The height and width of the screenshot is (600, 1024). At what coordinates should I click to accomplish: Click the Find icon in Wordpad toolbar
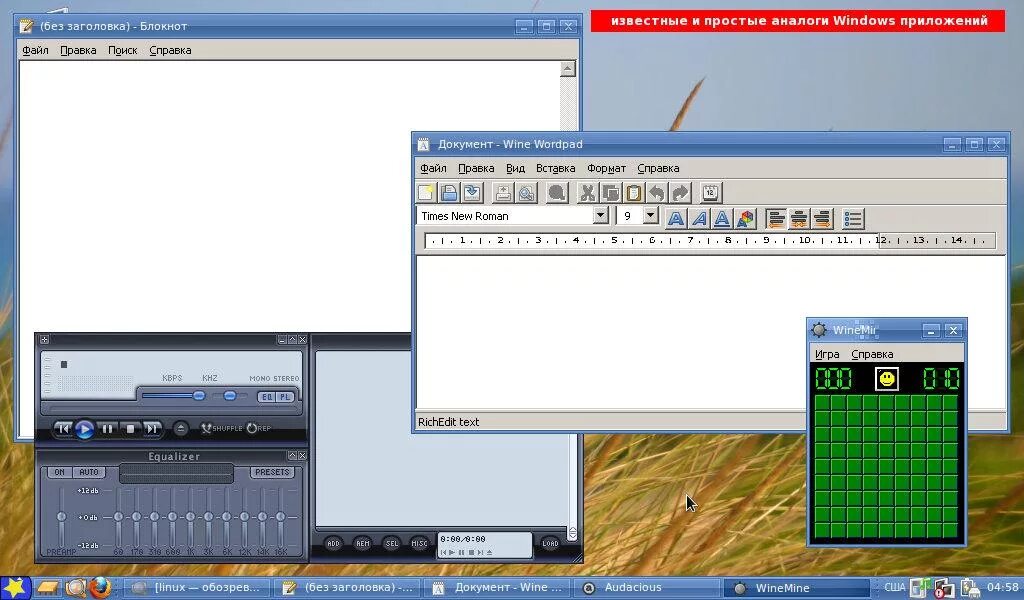pos(556,193)
